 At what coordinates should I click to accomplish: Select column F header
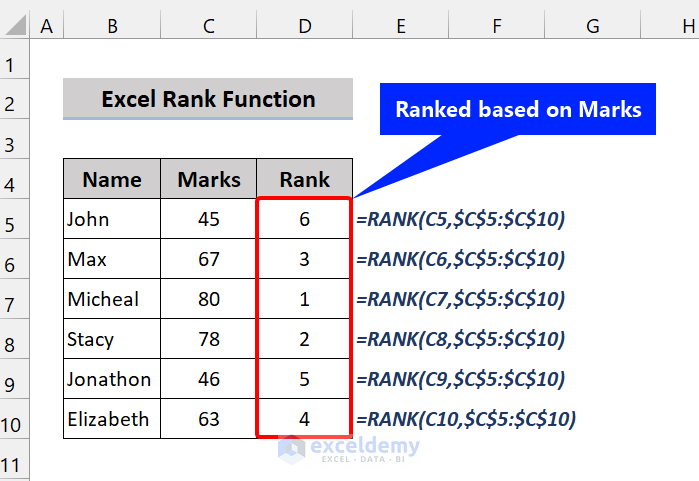pyautogui.click(x=497, y=26)
